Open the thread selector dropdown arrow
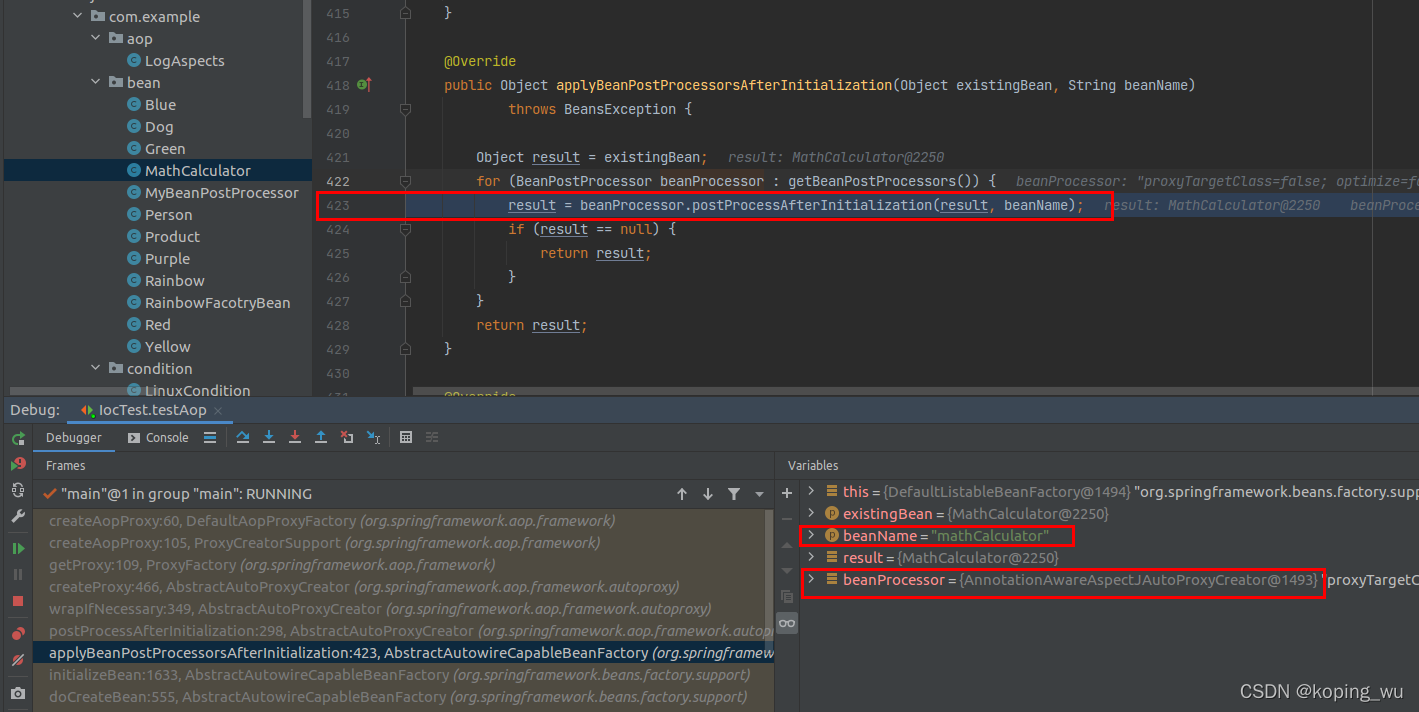The image size is (1419, 712). click(759, 494)
